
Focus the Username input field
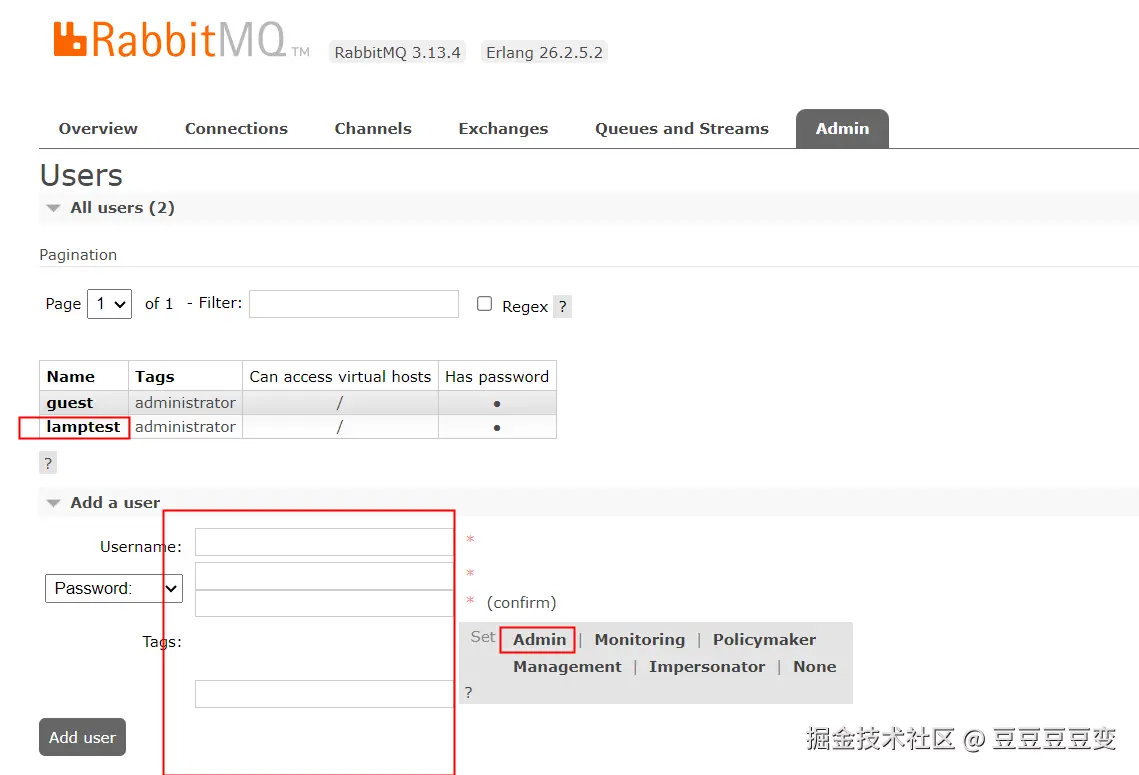click(325, 542)
